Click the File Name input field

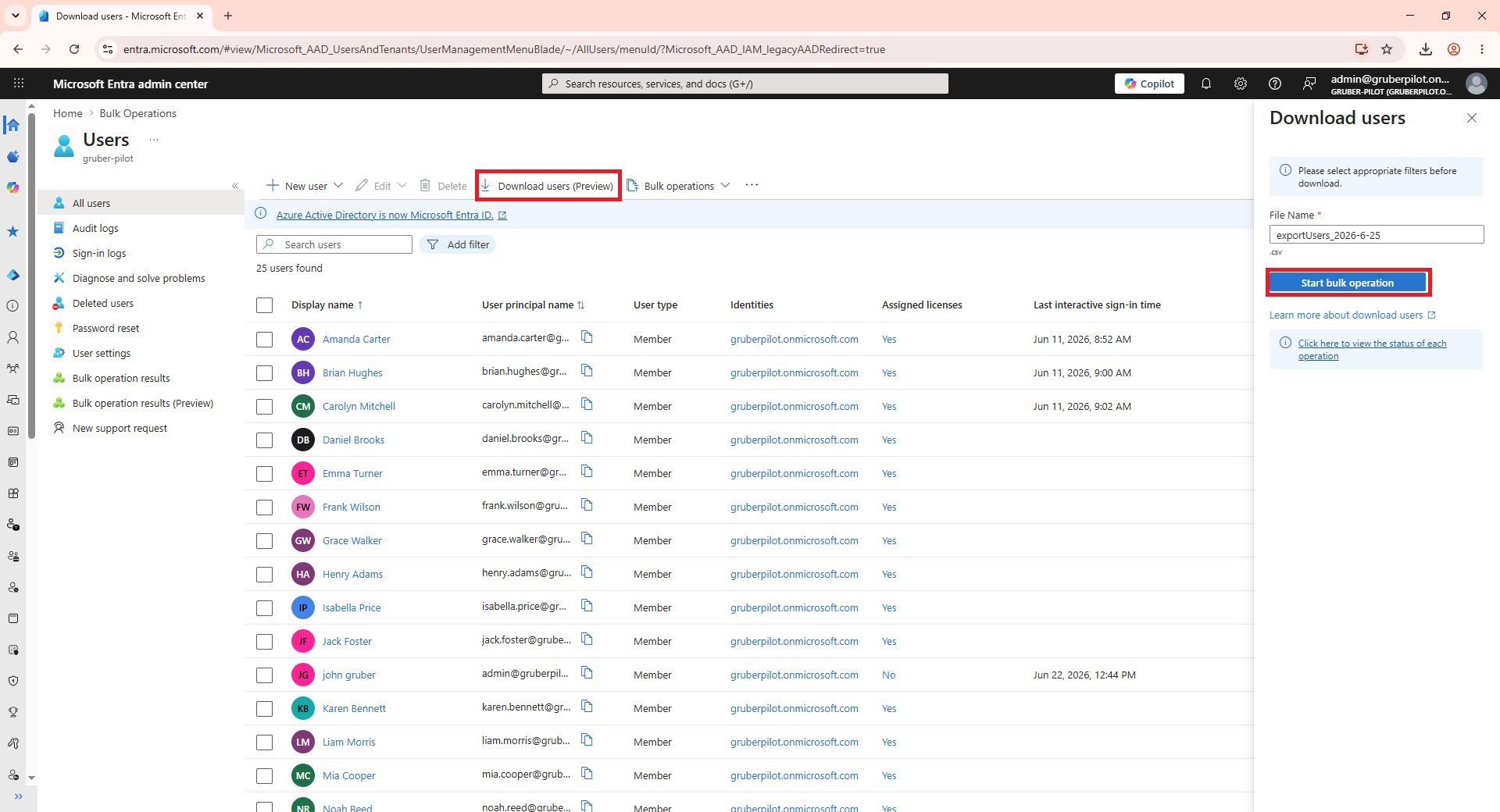[x=1377, y=235]
